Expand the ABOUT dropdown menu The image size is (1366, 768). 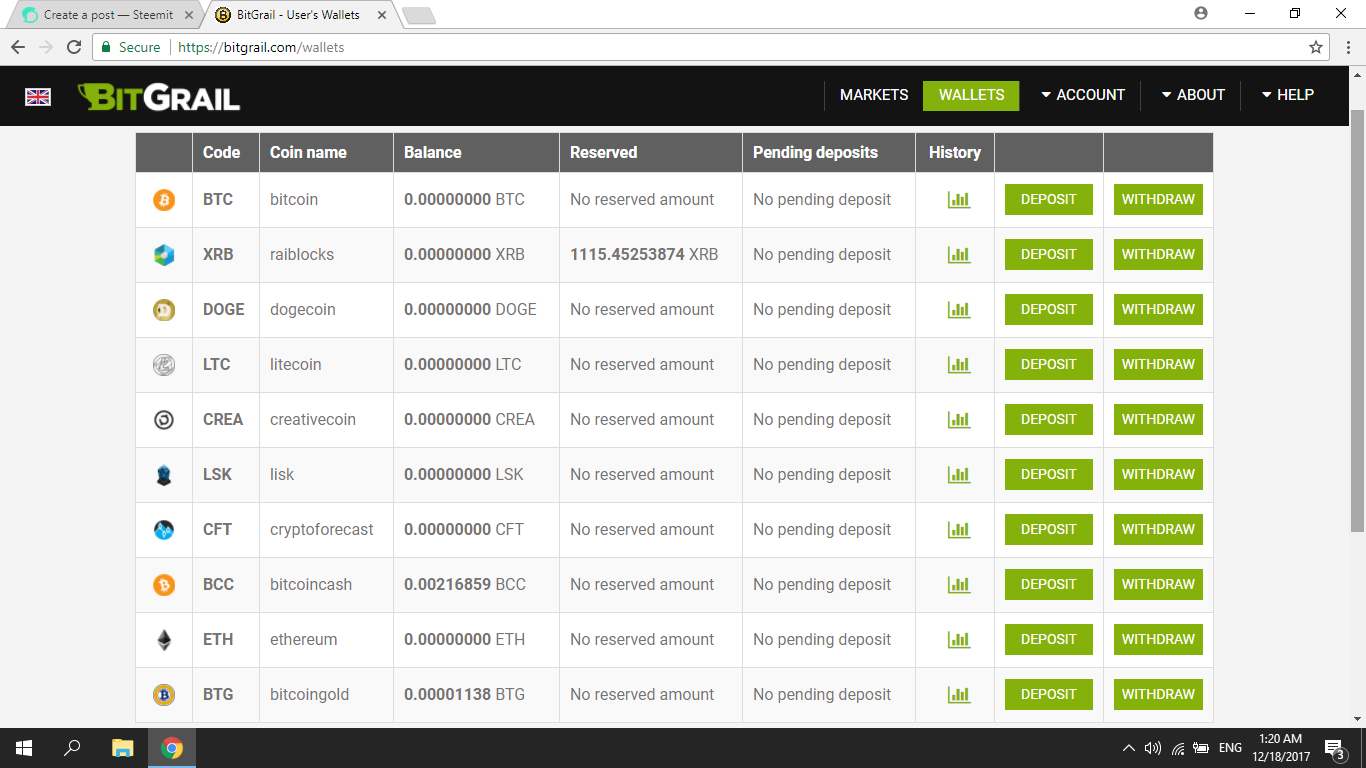[x=1193, y=95]
